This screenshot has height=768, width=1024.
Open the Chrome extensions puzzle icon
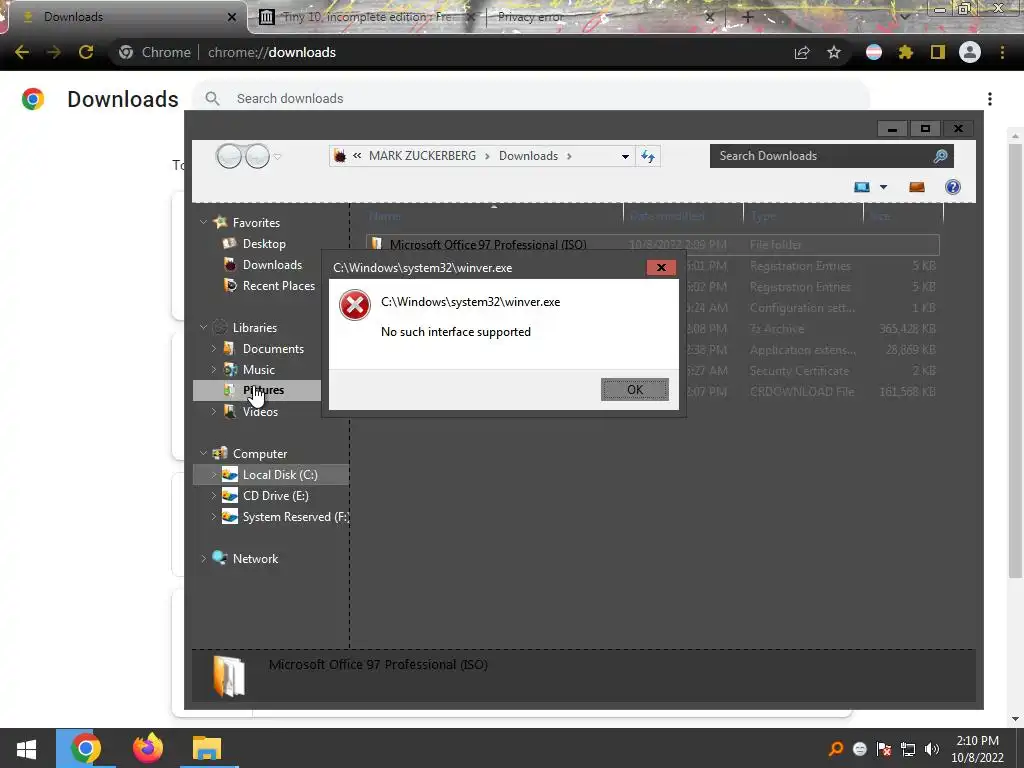pyautogui.click(x=906, y=52)
